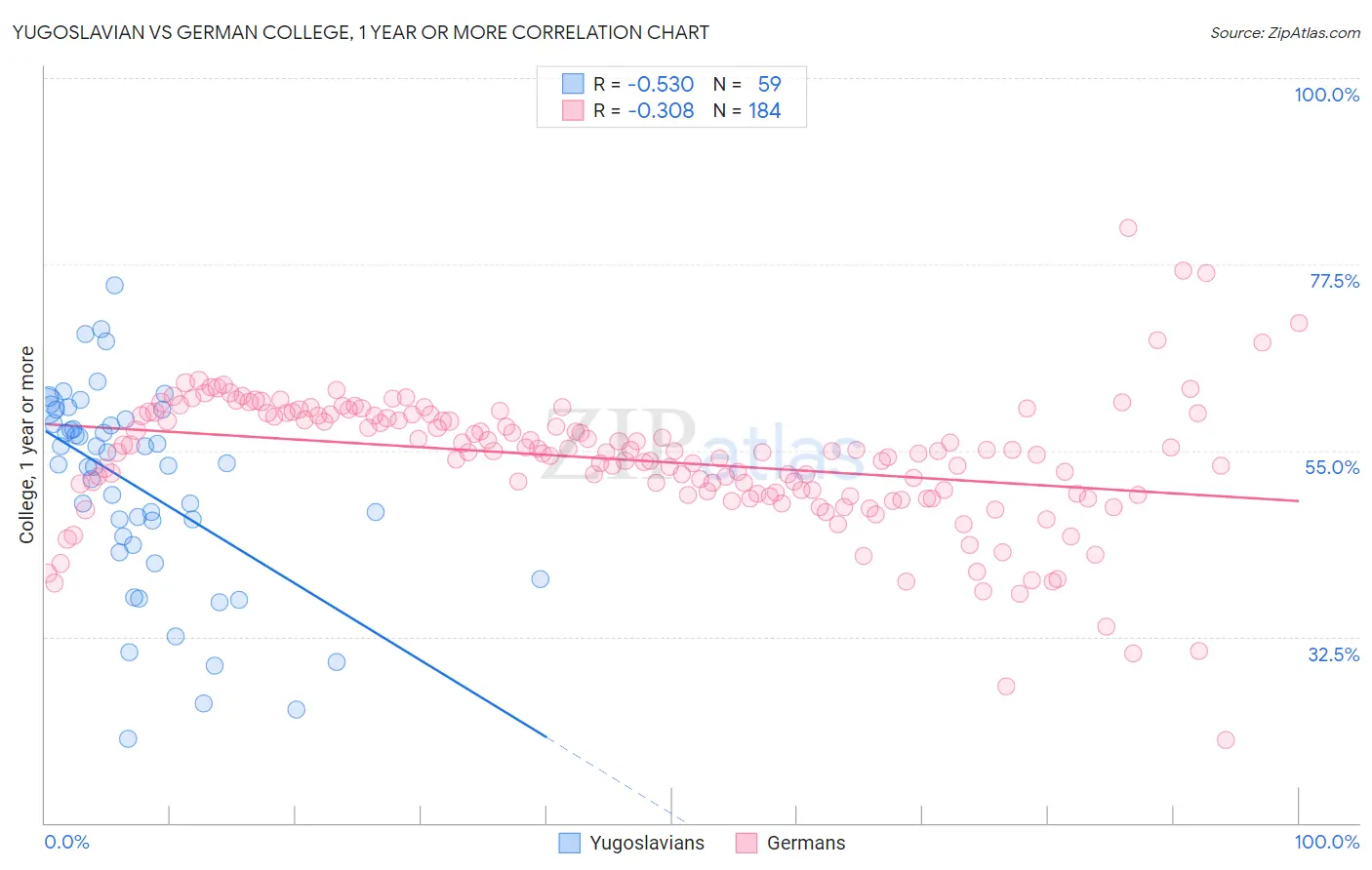
Task: Click the R = -0.530 correlation value
Action: [644, 84]
